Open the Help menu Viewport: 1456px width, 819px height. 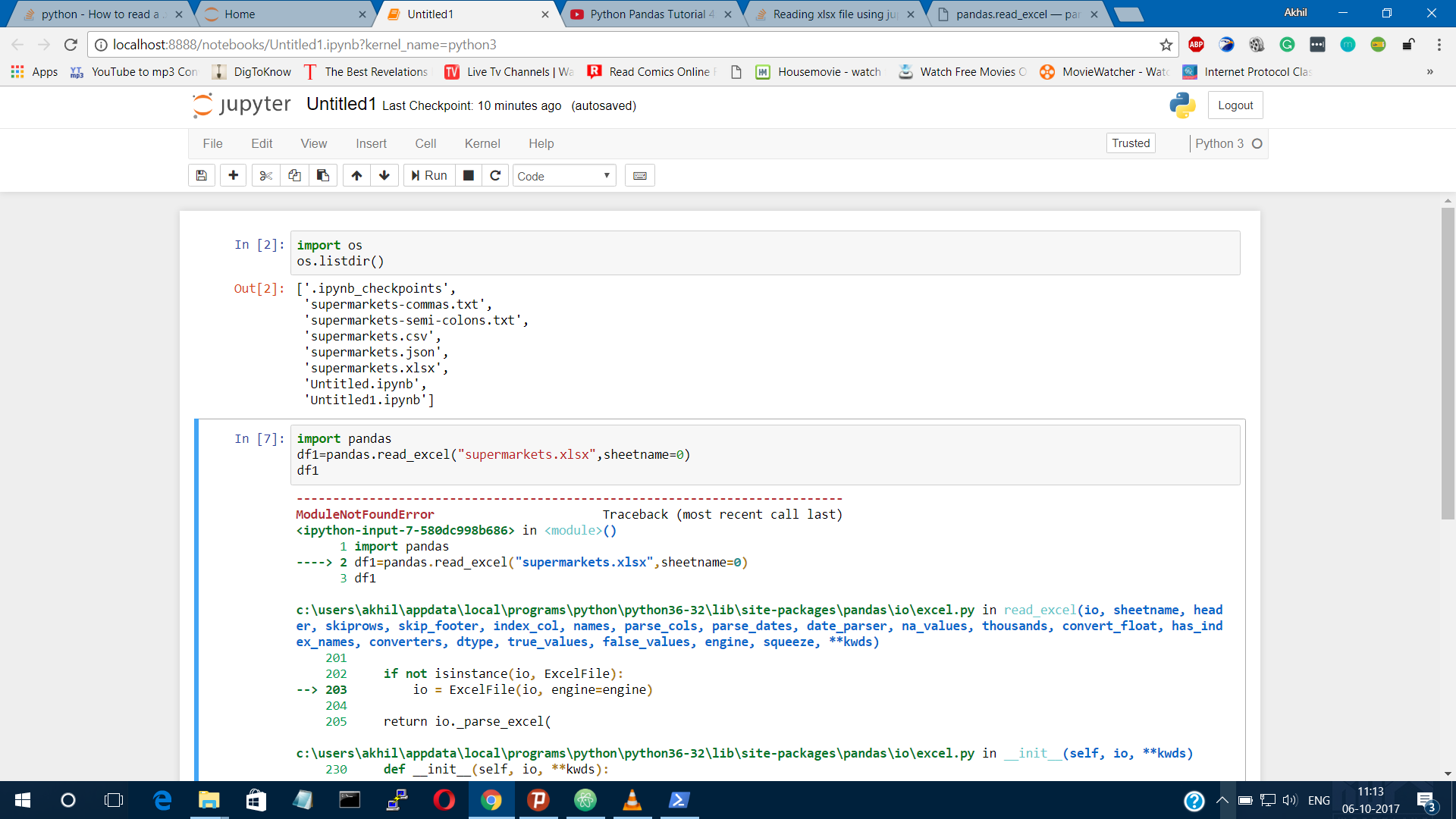click(541, 143)
